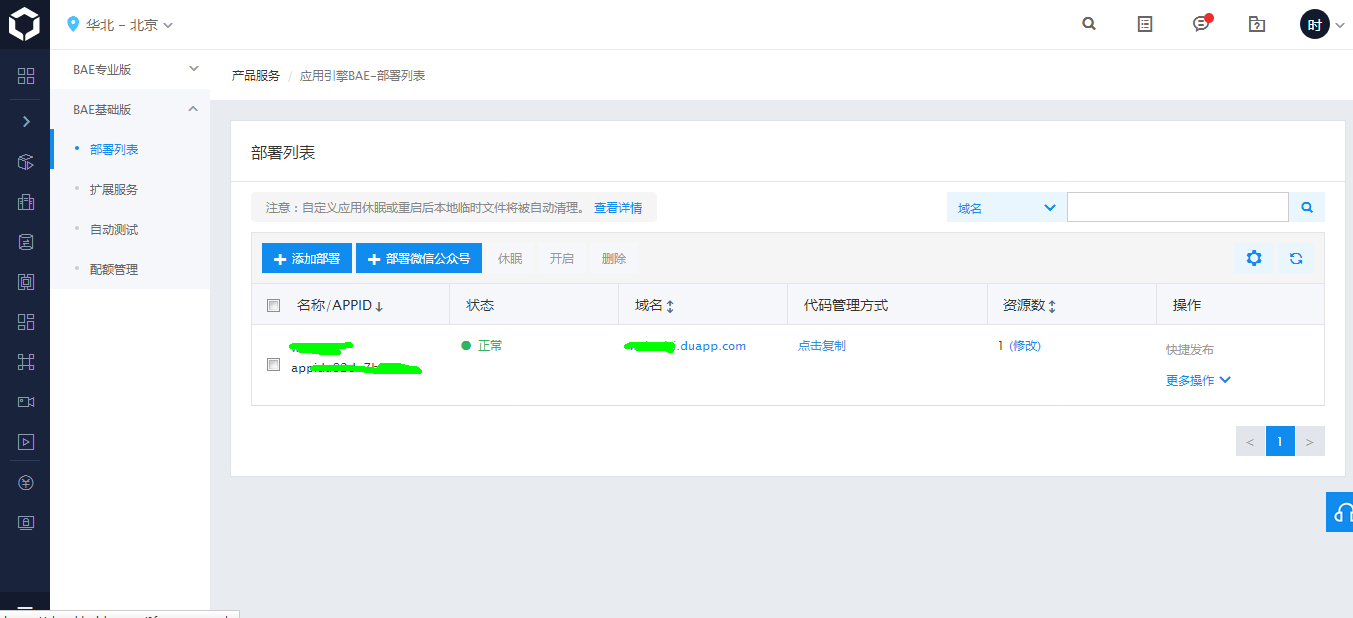Click the 开启 button

[x=562, y=258]
